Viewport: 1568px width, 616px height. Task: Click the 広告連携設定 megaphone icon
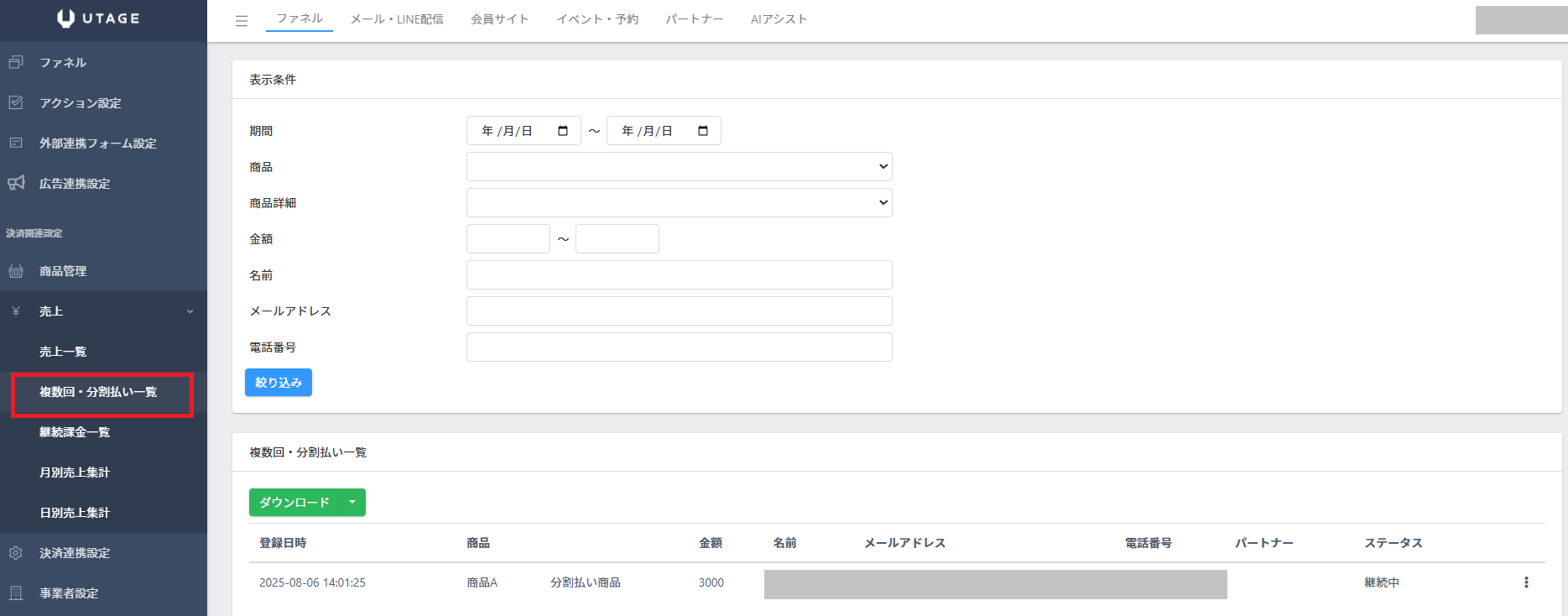(16, 183)
